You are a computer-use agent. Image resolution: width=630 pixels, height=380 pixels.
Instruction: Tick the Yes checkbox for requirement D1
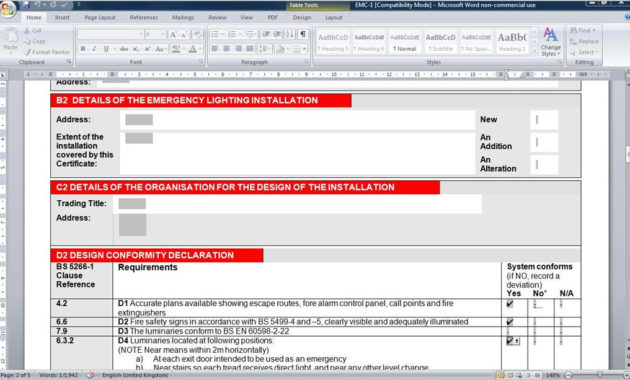pos(510,304)
